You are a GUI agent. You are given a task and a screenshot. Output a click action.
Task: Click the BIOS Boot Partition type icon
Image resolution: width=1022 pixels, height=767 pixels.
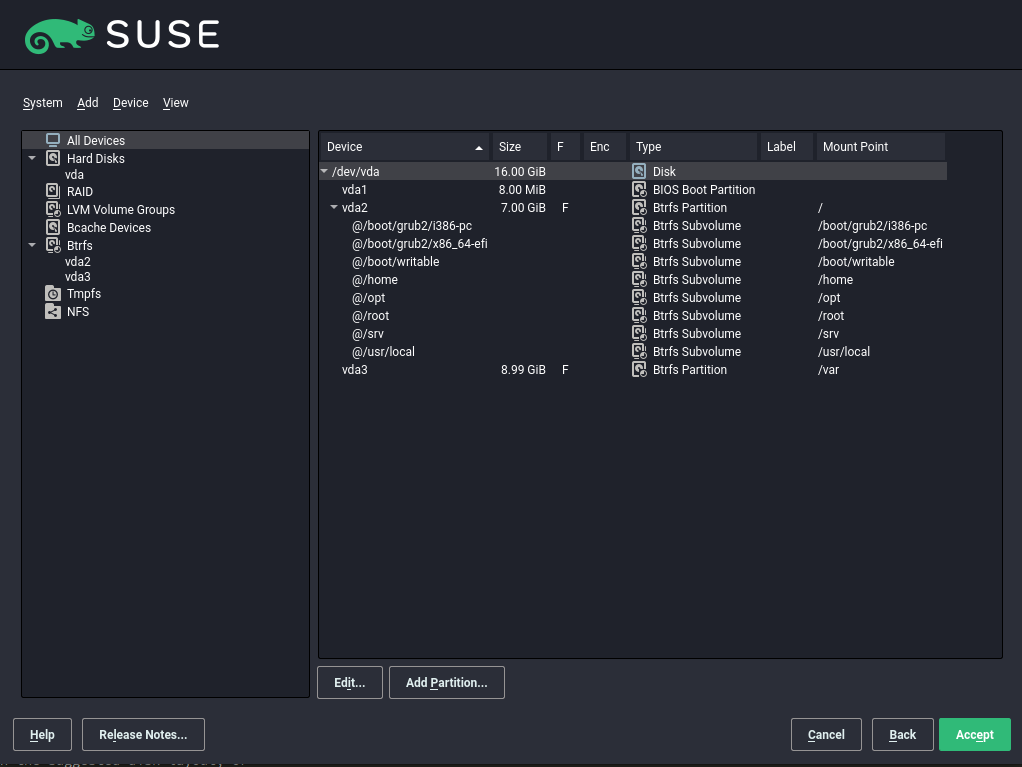click(639, 190)
